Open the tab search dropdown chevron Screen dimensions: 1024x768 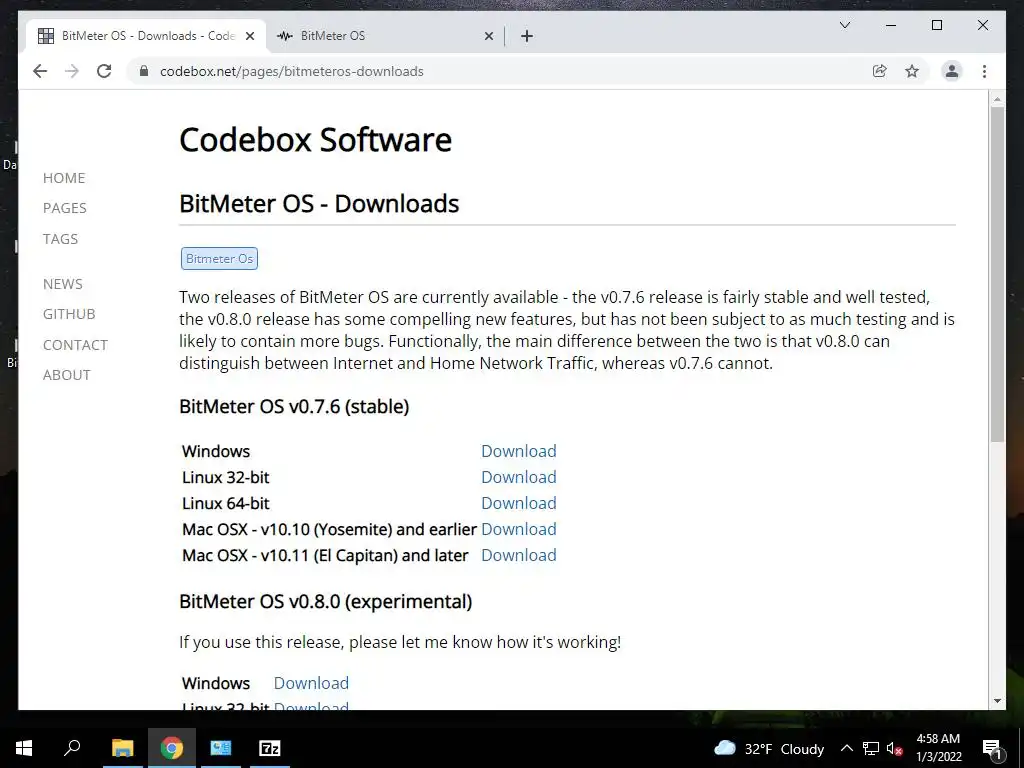coord(844,25)
